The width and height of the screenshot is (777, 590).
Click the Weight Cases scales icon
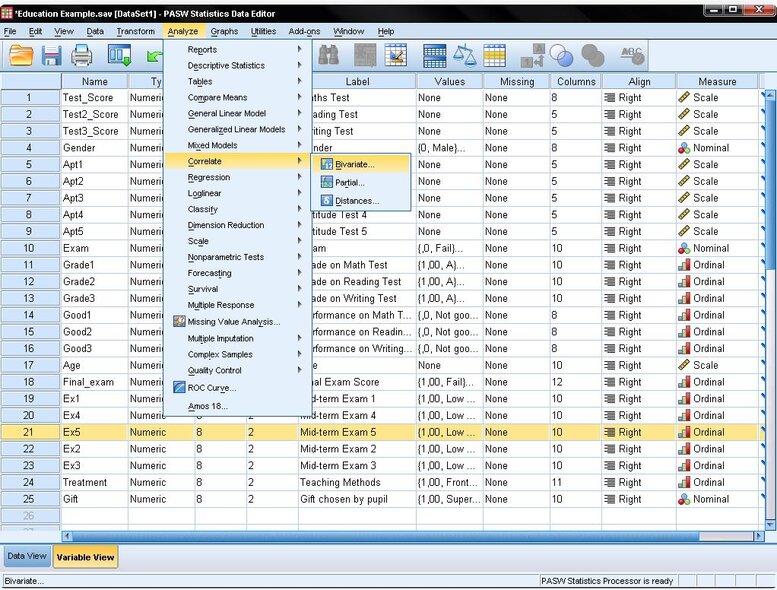coord(465,55)
